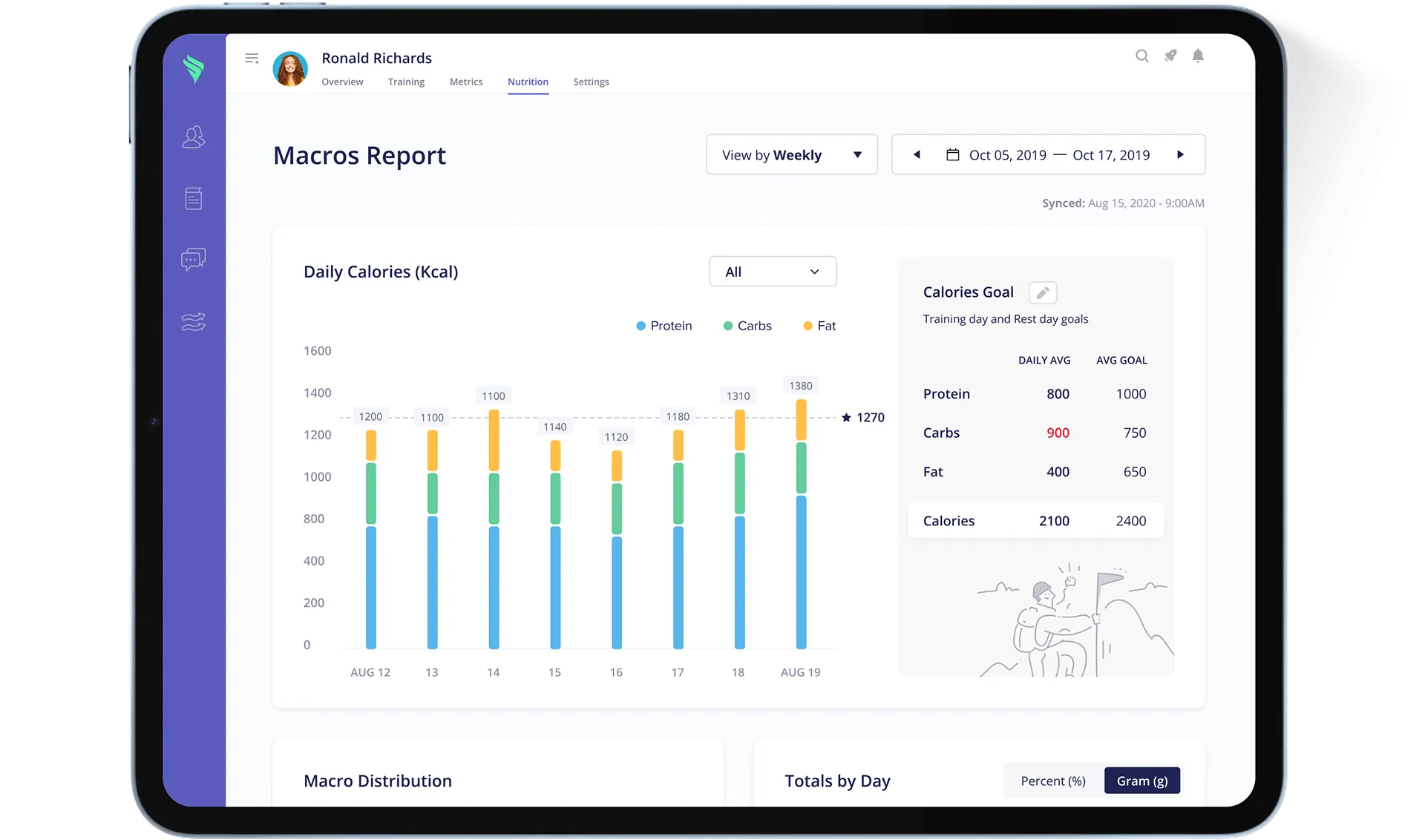The height and width of the screenshot is (840, 1425).
Task: Click the green logo icon in sidebar
Action: pos(194,69)
